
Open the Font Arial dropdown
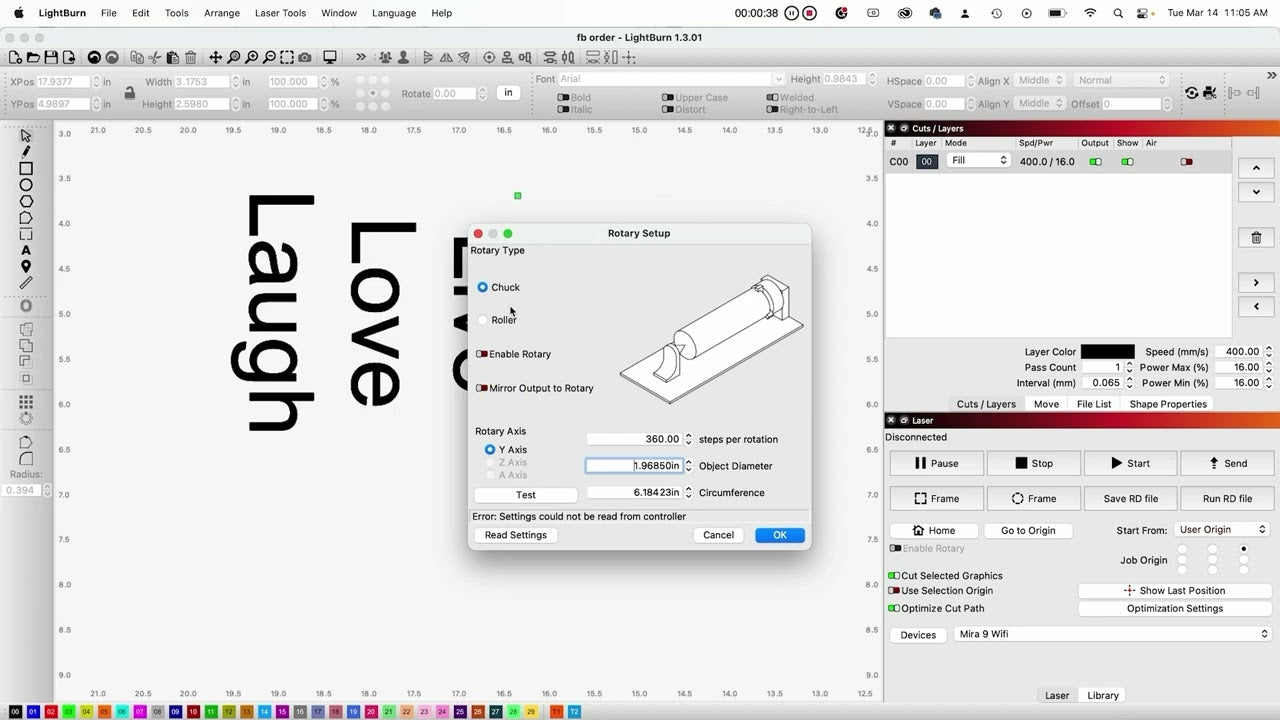pos(670,79)
